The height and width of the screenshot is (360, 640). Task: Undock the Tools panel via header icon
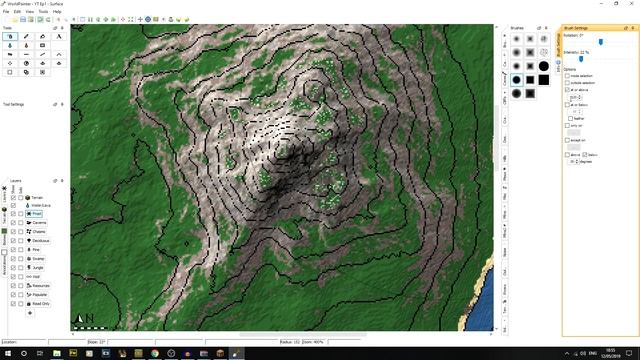[x=55, y=28]
